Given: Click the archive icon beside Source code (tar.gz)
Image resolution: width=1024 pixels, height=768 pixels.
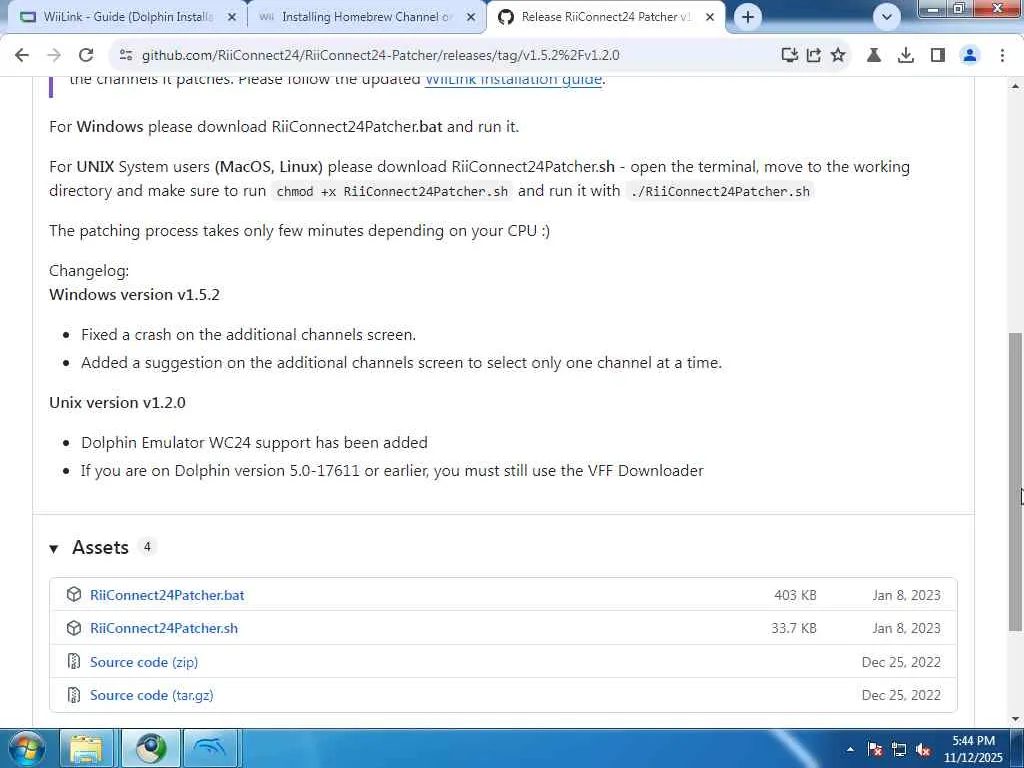Looking at the screenshot, I should click(74, 695).
